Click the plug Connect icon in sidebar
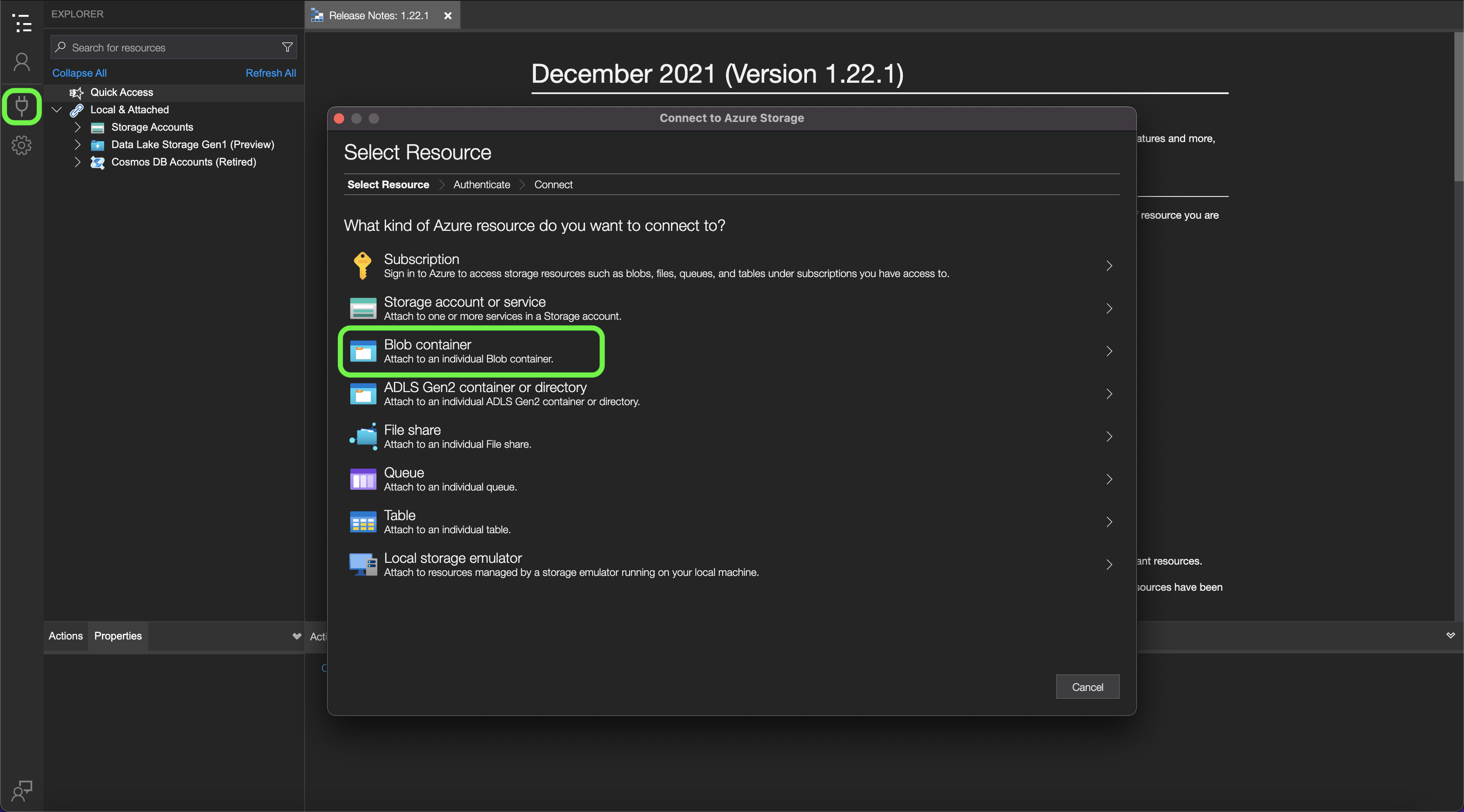Image resolution: width=1464 pixels, height=812 pixels. coord(22,106)
